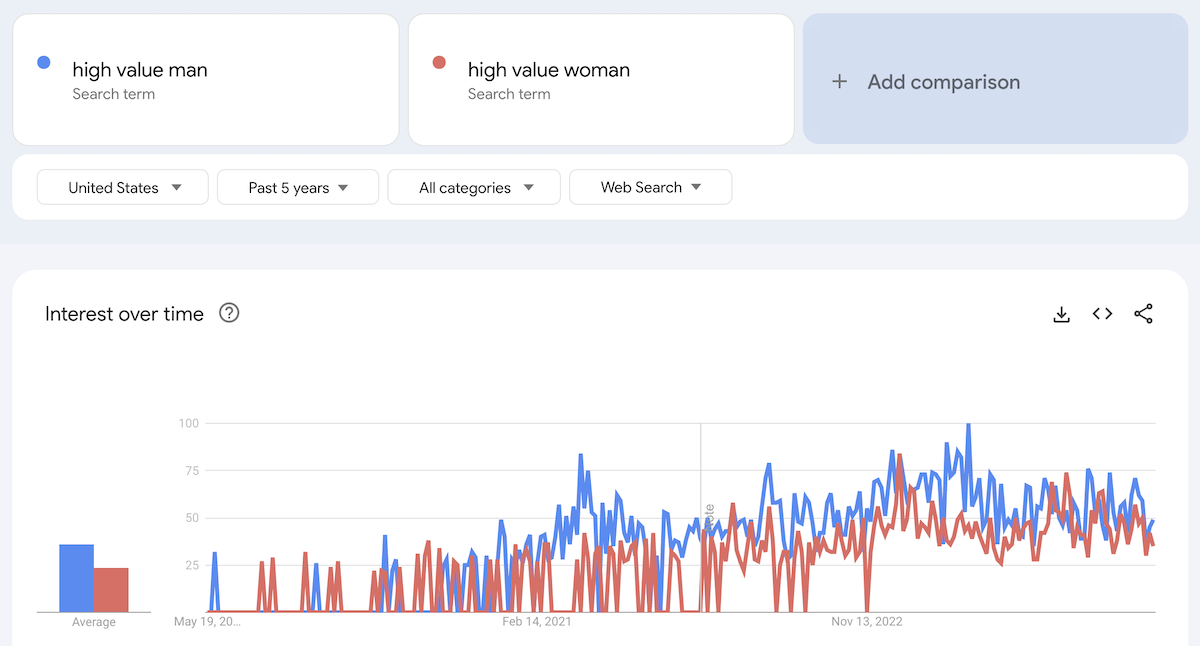Click the blue dot beside high value man

pos(43,63)
